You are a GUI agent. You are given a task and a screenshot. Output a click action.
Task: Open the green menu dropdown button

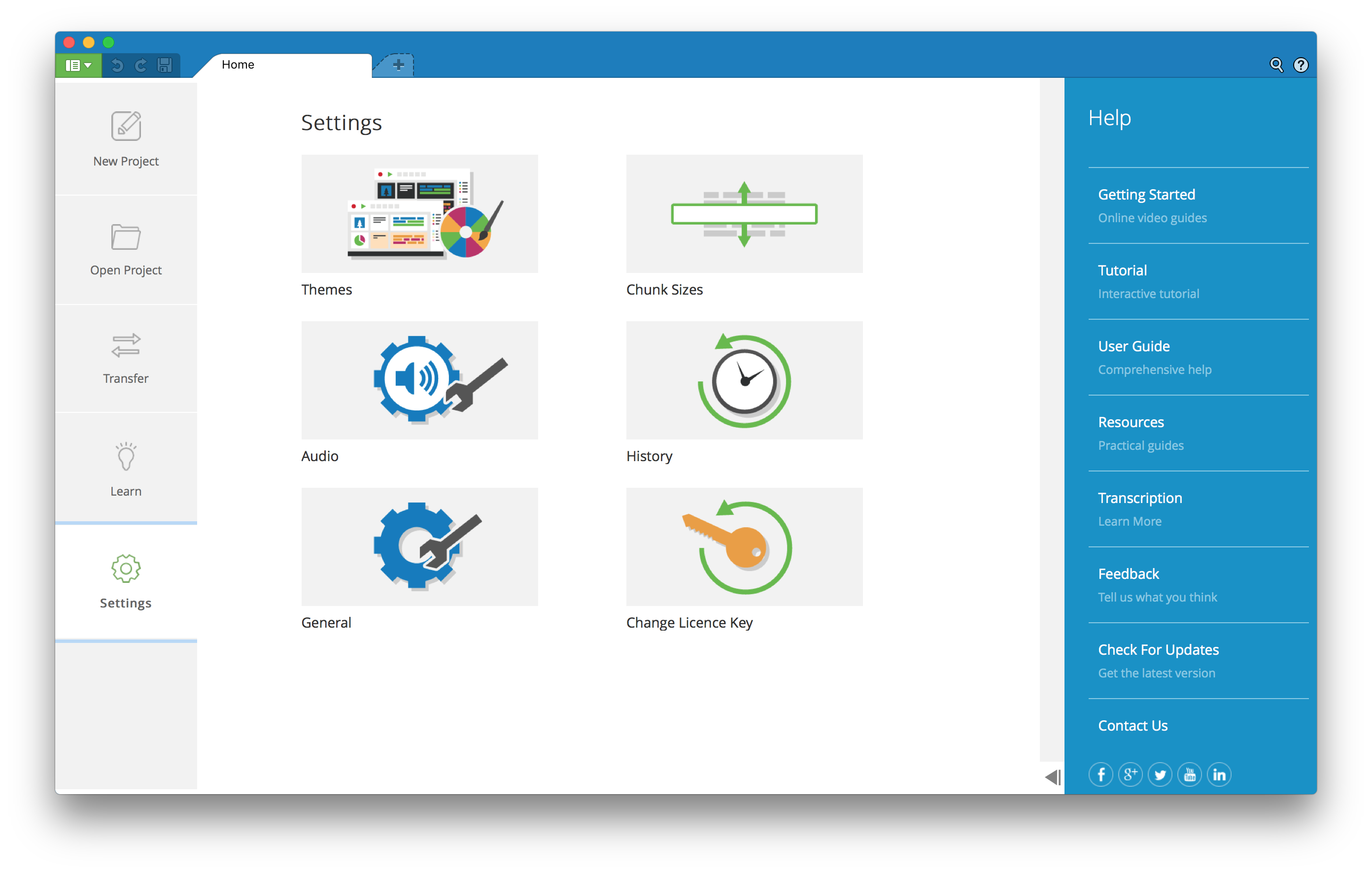[x=79, y=66]
